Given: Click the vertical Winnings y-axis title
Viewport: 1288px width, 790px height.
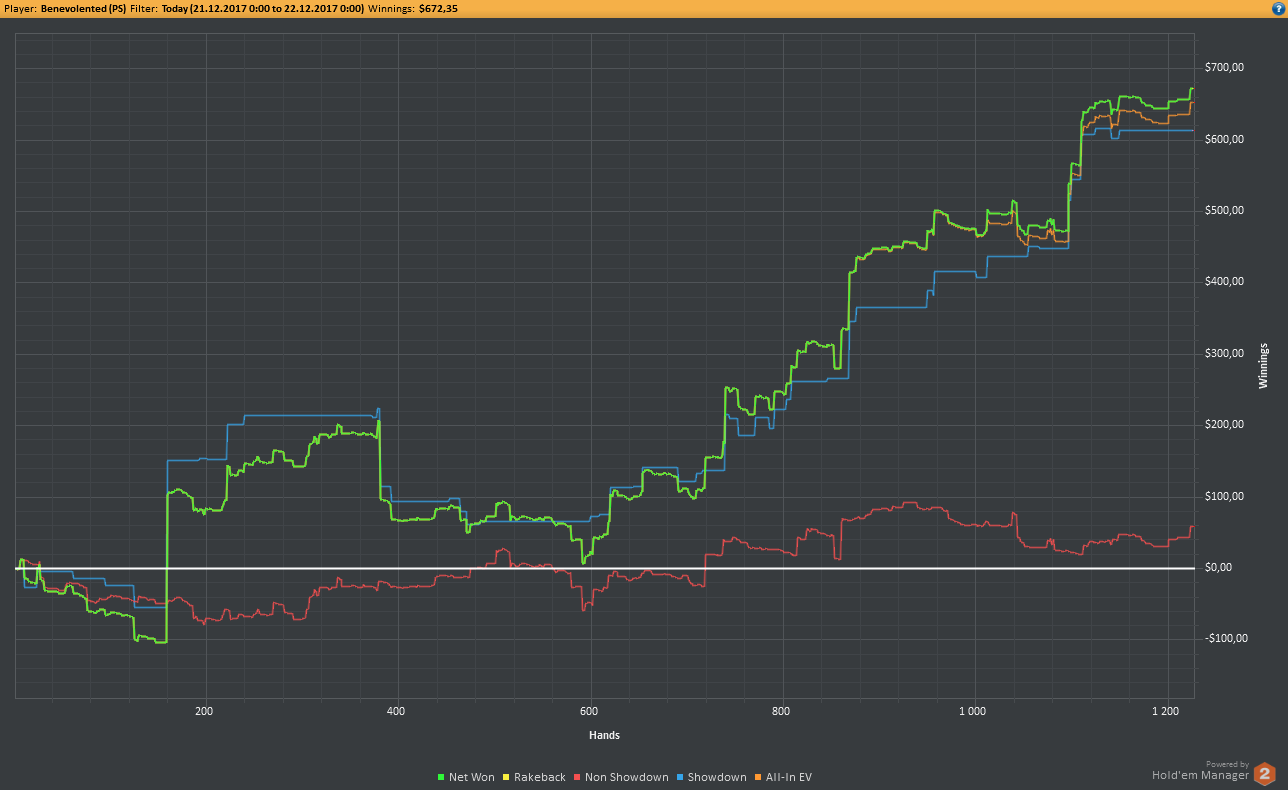Looking at the screenshot, I should click(x=1265, y=367).
